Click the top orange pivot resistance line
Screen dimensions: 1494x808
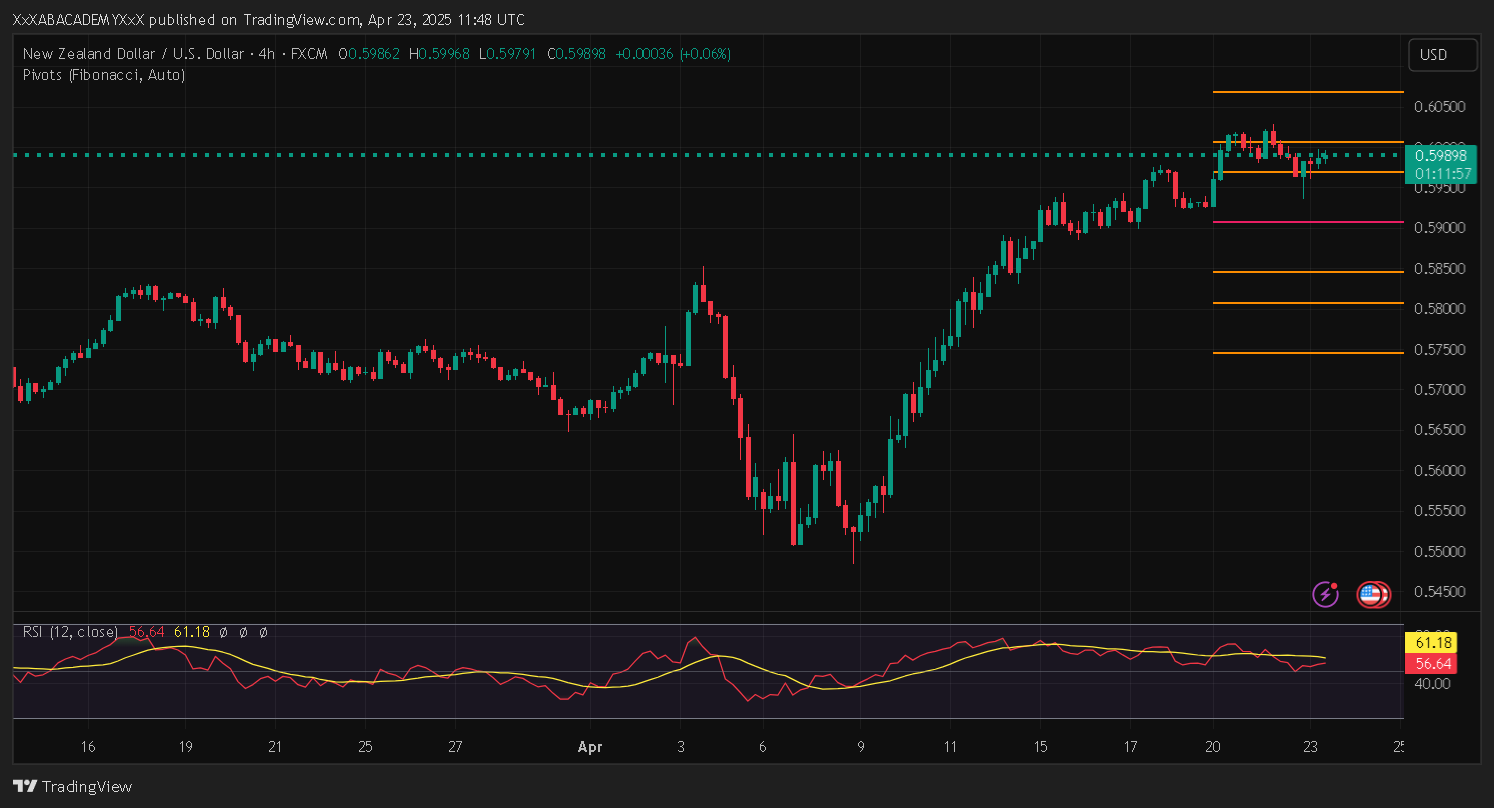tap(1306, 92)
